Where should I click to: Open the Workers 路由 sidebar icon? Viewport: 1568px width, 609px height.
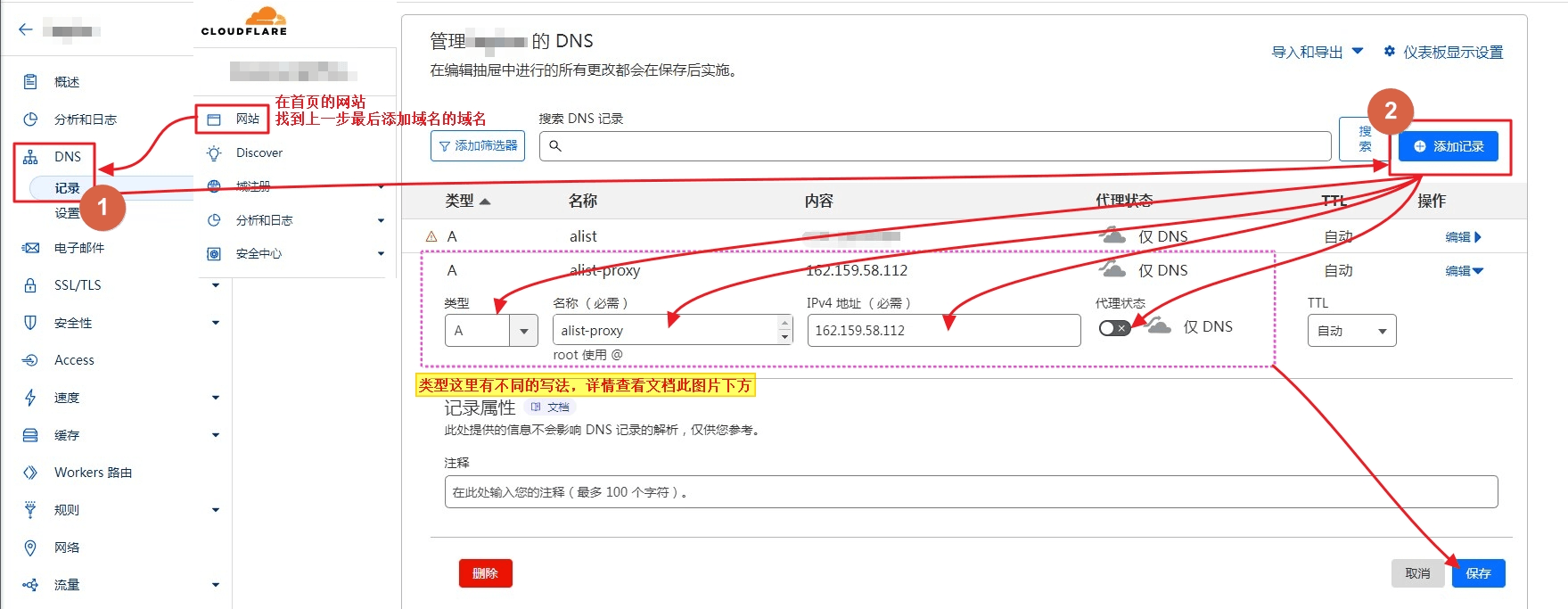pos(30,473)
